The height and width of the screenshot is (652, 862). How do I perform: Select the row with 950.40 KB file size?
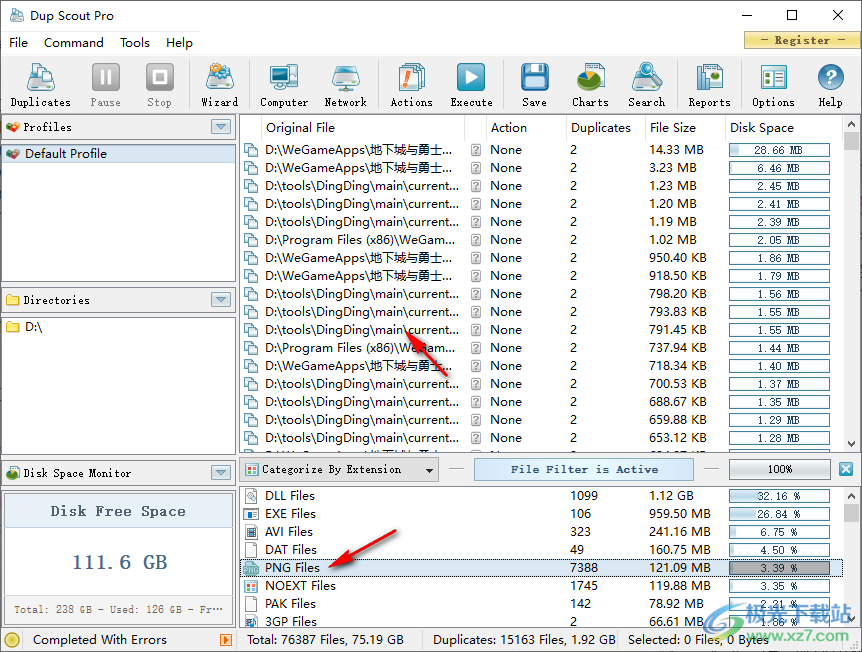[541, 258]
